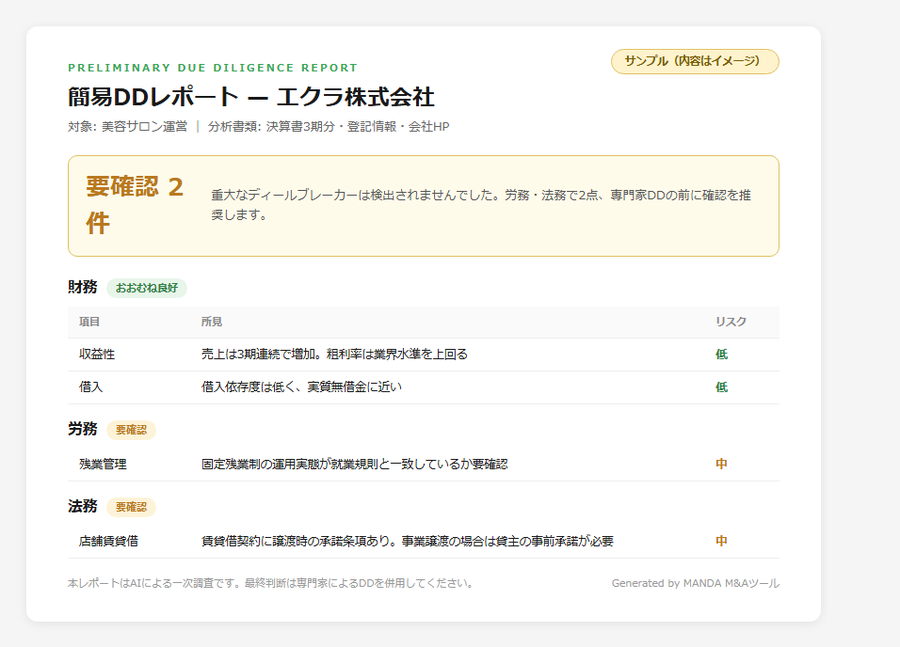Click the 要確認 badge beside 法務
Viewport: 900px width, 647px height.
[131, 507]
